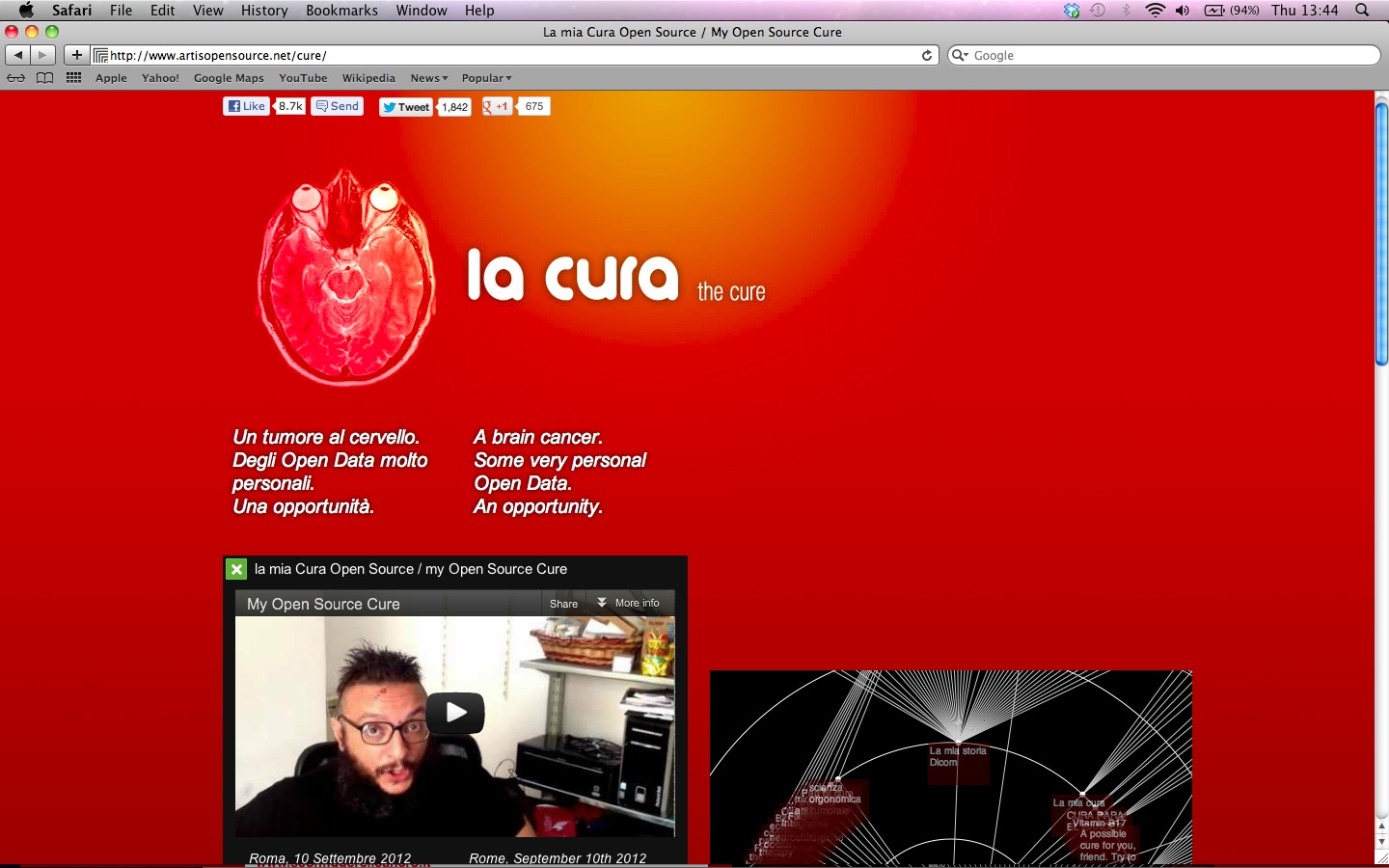Reload the page with the refresh icon
Viewport: 1389px width, 868px height.
[927, 55]
